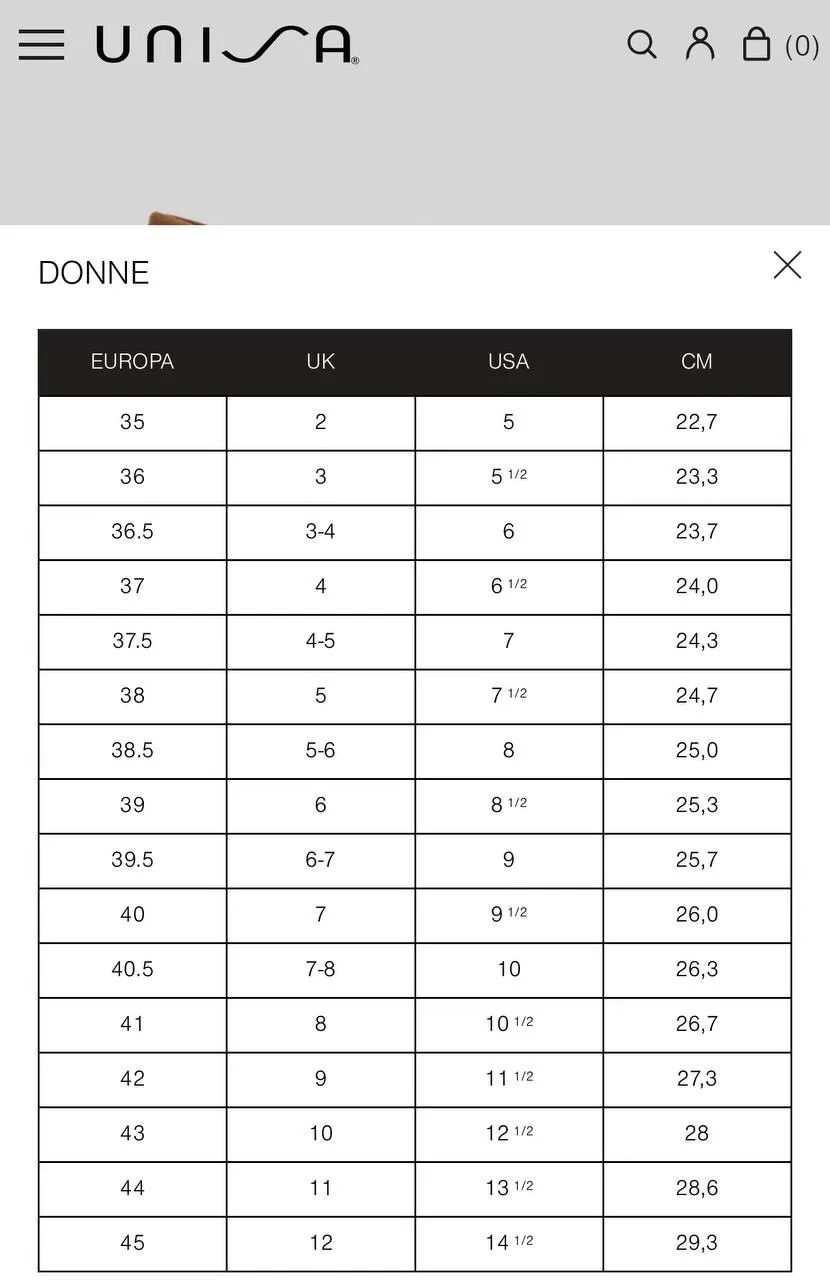Select the CM column header

[x=697, y=362]
